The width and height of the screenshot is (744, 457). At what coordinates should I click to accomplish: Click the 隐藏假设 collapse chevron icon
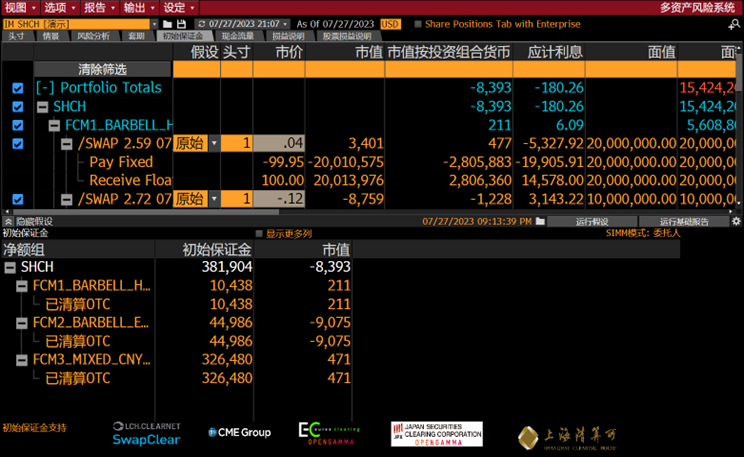[8, 221]
